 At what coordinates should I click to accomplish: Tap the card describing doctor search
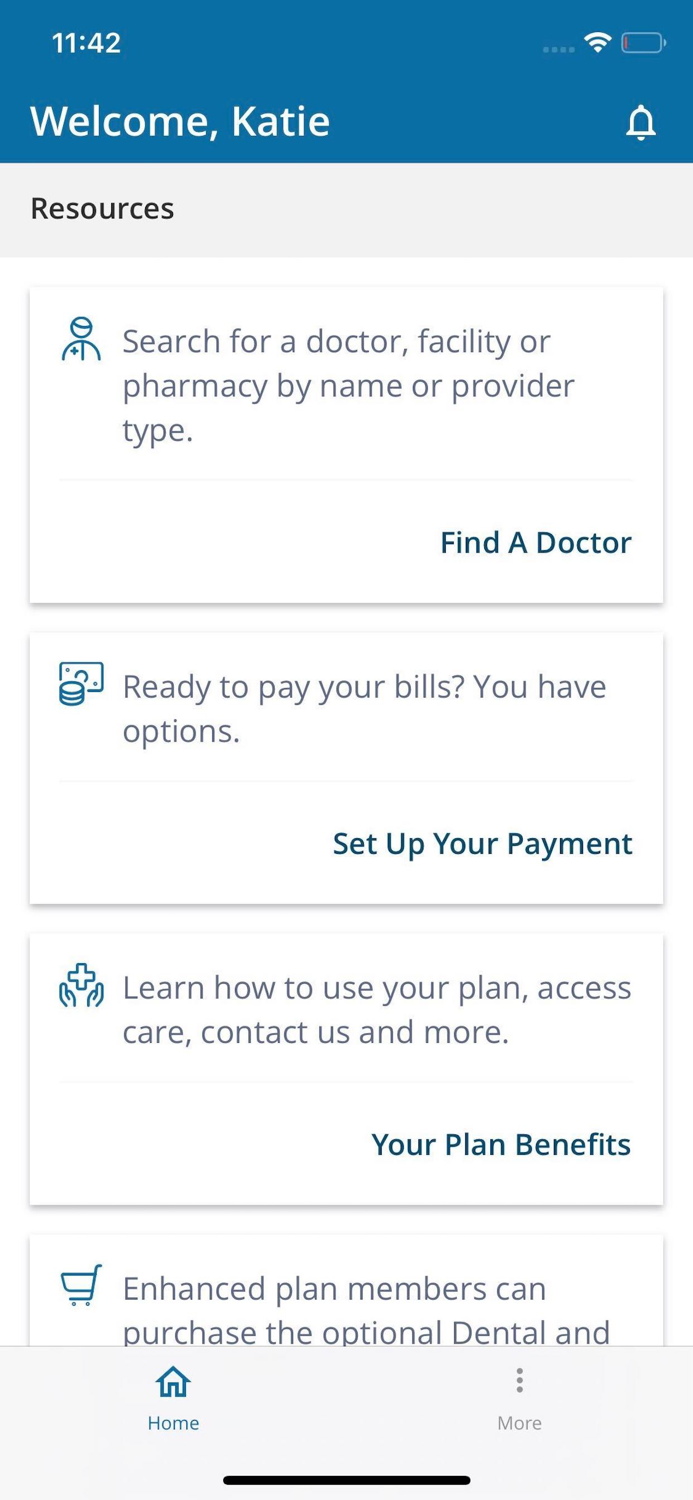tap(346, 445)
